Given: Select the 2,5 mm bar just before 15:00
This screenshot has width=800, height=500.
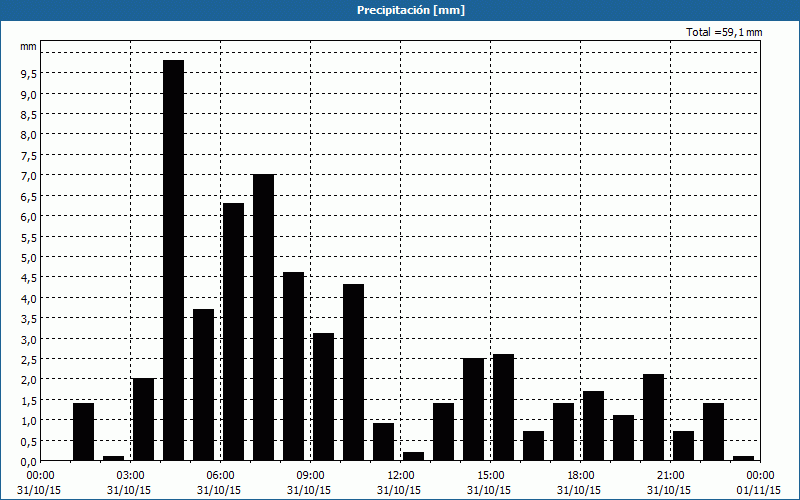Looking at the screenshot, I should 473,409.
